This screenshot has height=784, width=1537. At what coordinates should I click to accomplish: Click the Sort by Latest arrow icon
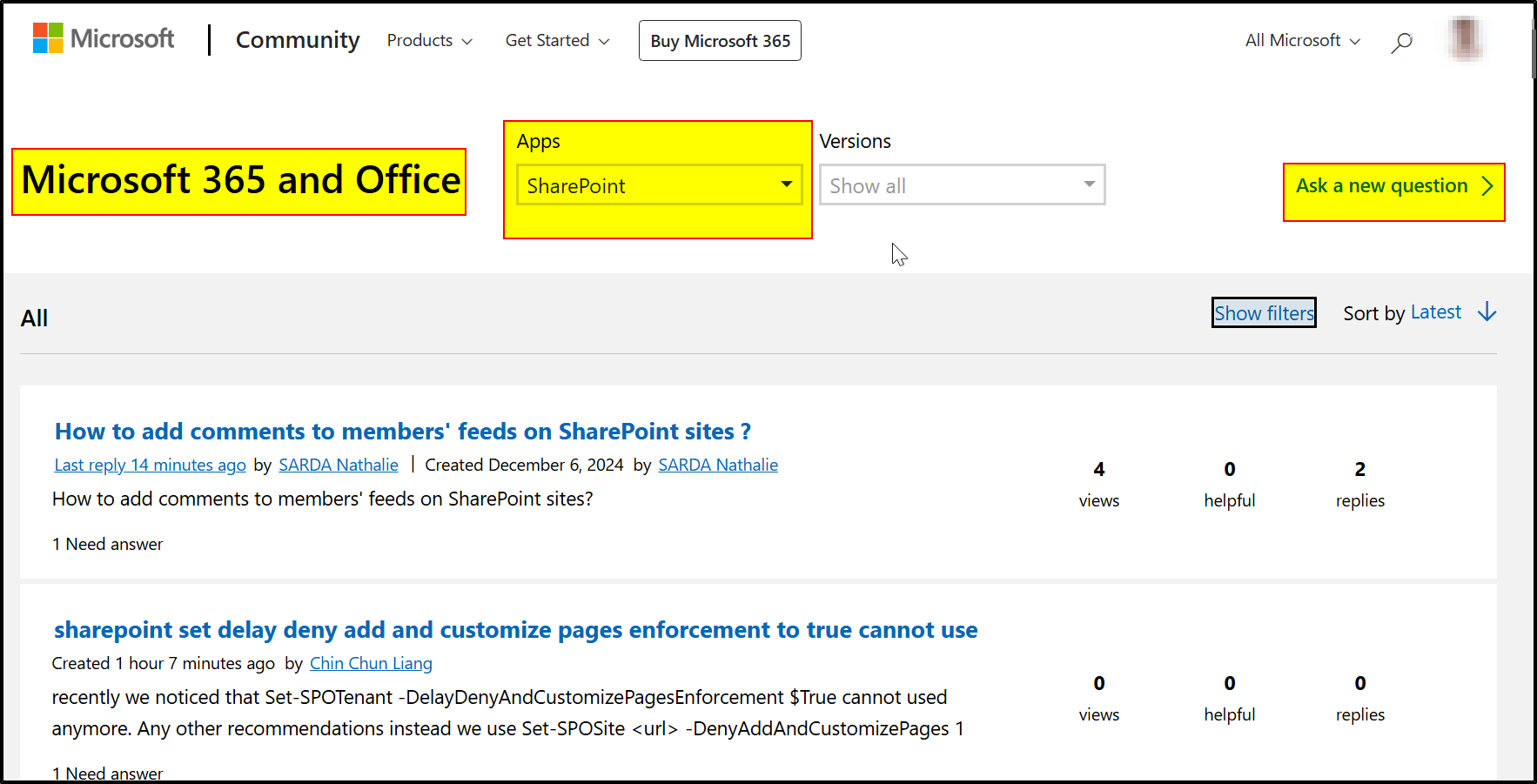point(1487,312)
